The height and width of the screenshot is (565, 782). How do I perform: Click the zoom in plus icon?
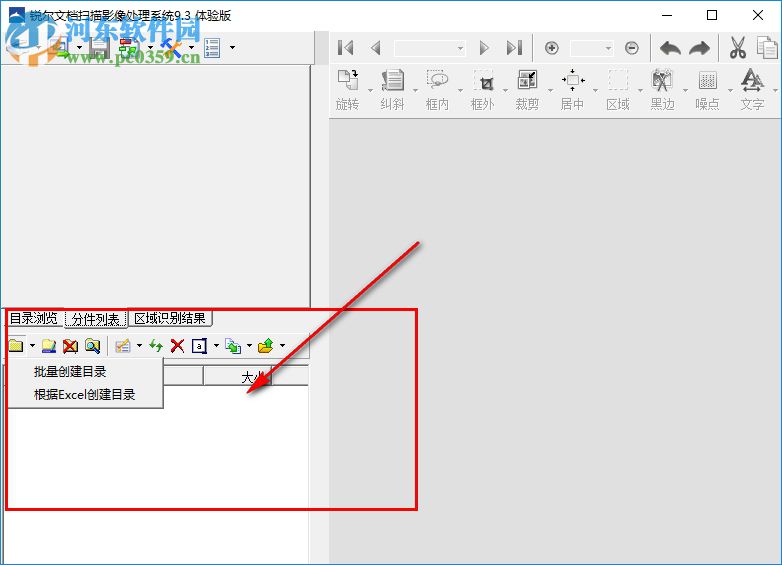click(552, 48)
